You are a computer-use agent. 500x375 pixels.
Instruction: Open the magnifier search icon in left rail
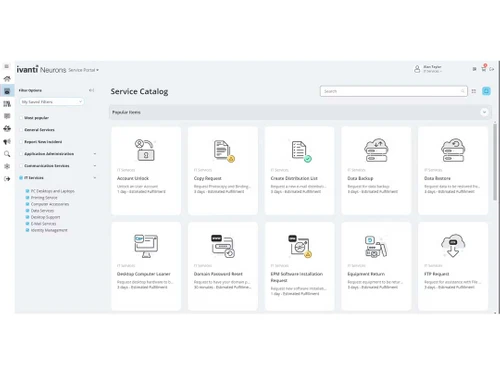7,154
